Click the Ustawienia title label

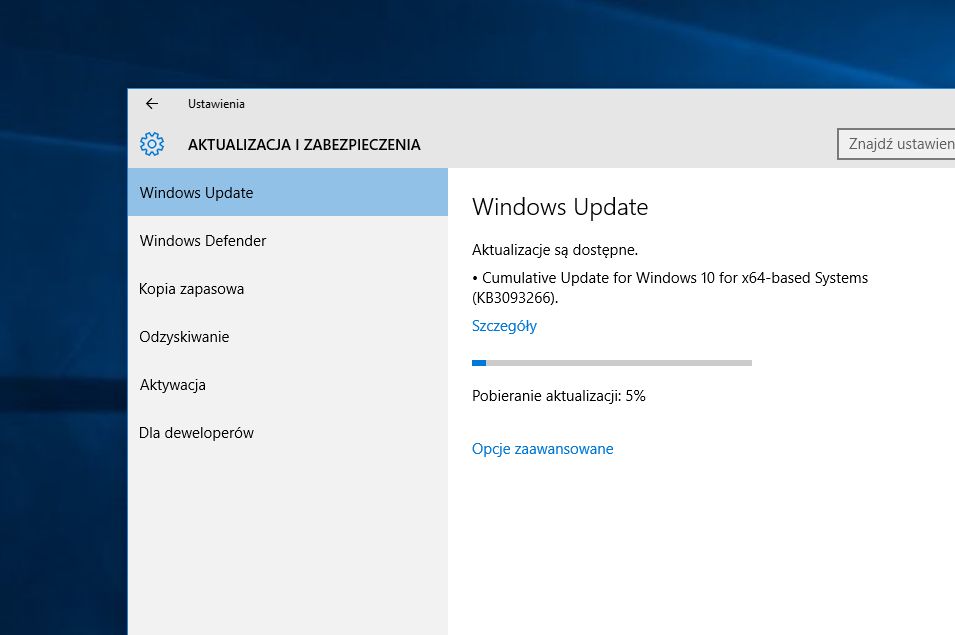(x=216, y=103)
